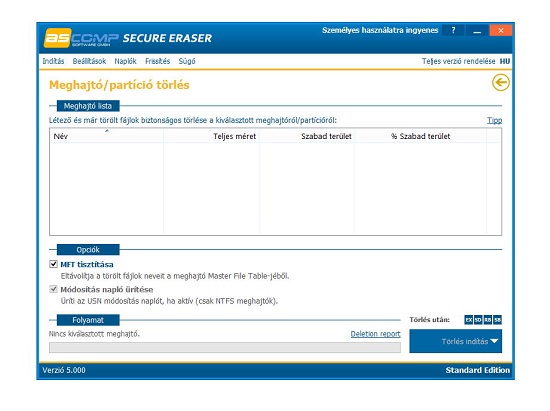550x411 pixels.
Task: Click the ASCOMP logo in title bar
Action: pos(81,38)
